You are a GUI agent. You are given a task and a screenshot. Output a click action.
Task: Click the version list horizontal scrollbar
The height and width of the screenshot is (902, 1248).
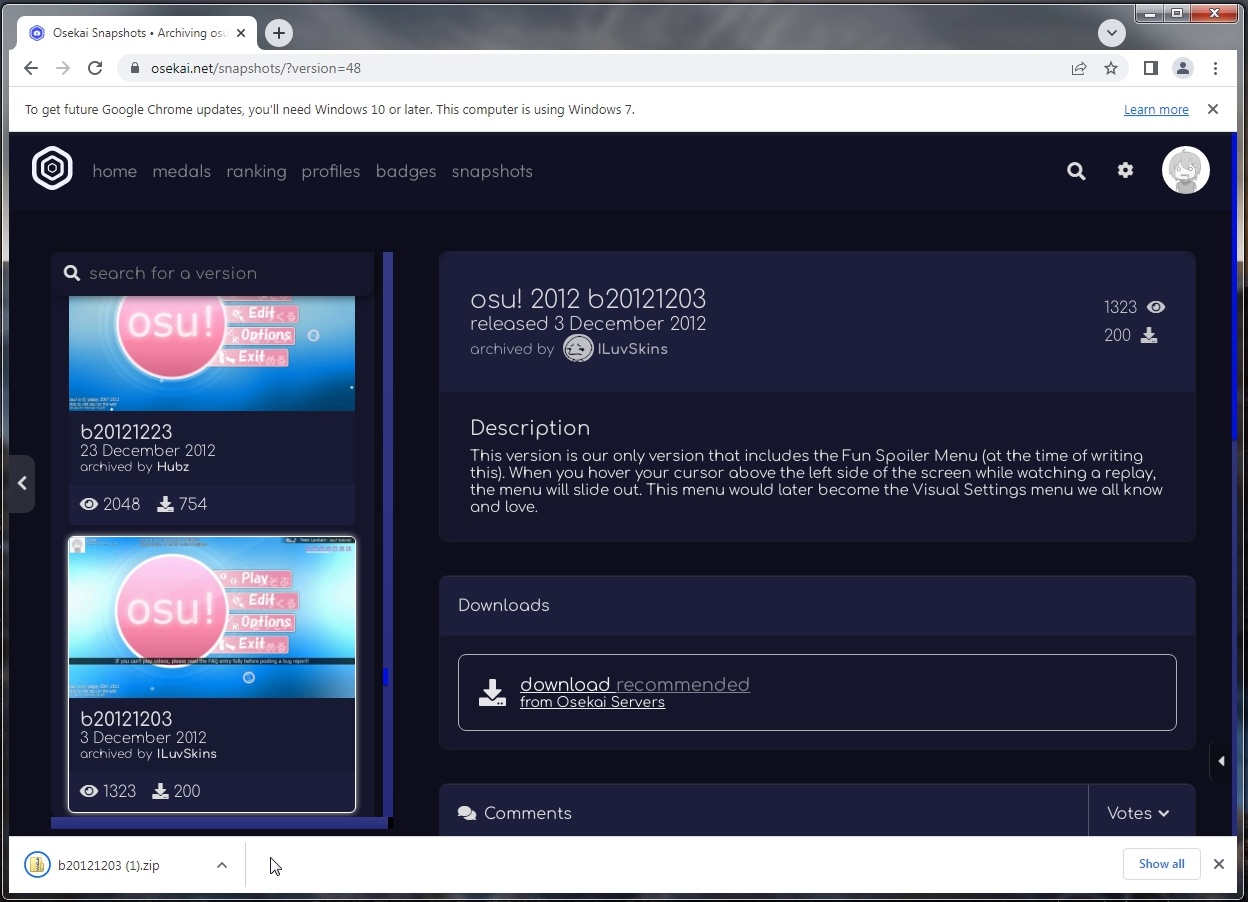pos(219,823)
